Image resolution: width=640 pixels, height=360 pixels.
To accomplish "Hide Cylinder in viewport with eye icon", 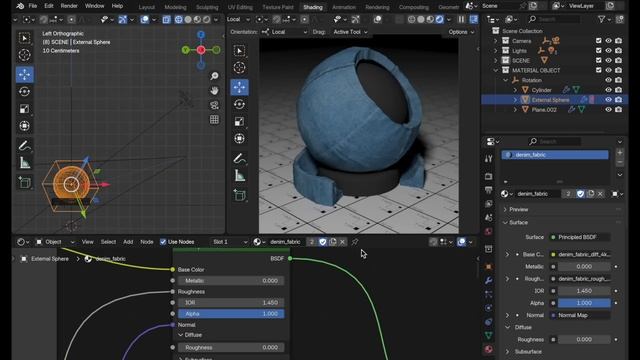I will (x=608, y=90).
